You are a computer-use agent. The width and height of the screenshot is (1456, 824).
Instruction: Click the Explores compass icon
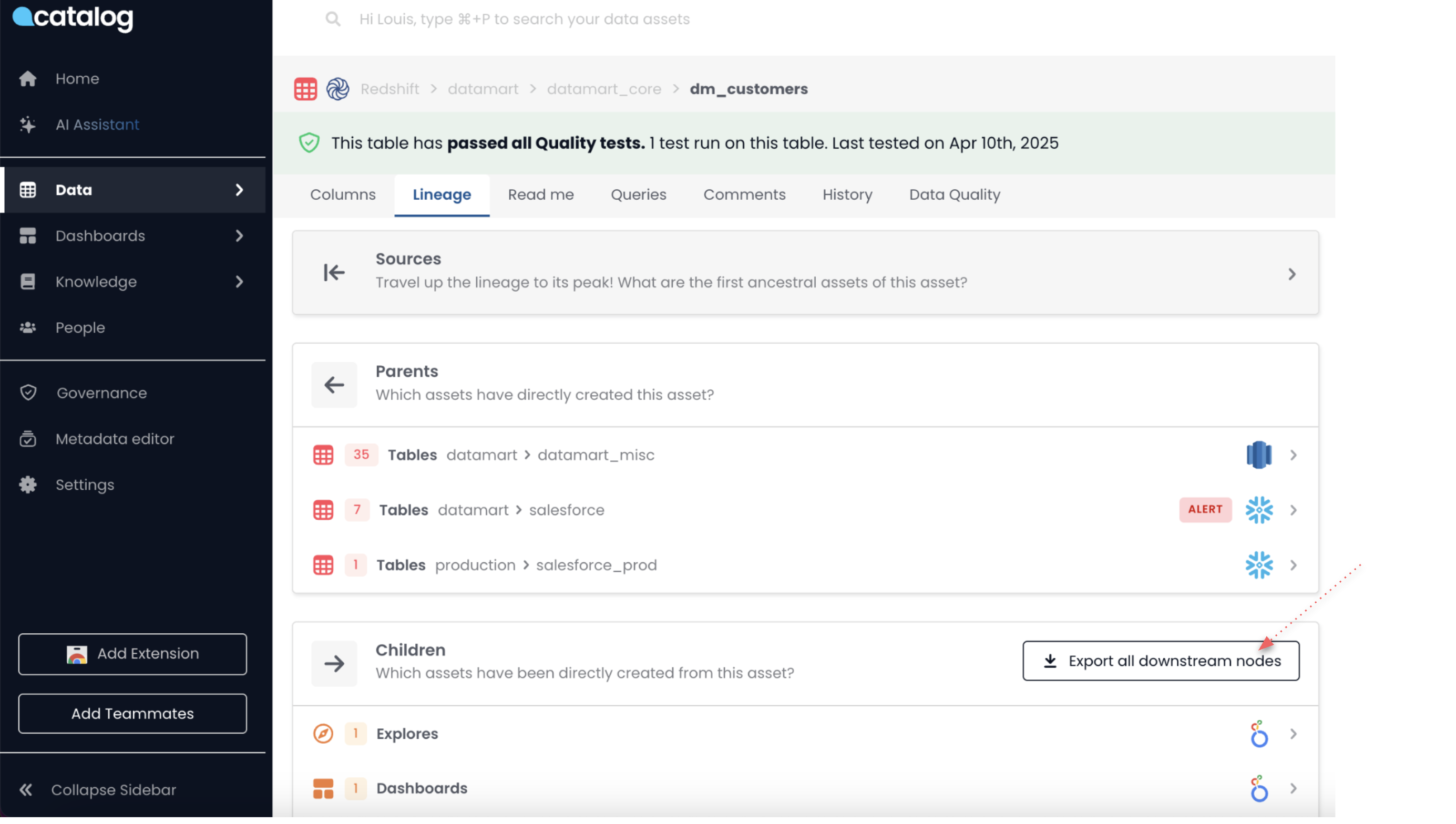tap(323, 734)
